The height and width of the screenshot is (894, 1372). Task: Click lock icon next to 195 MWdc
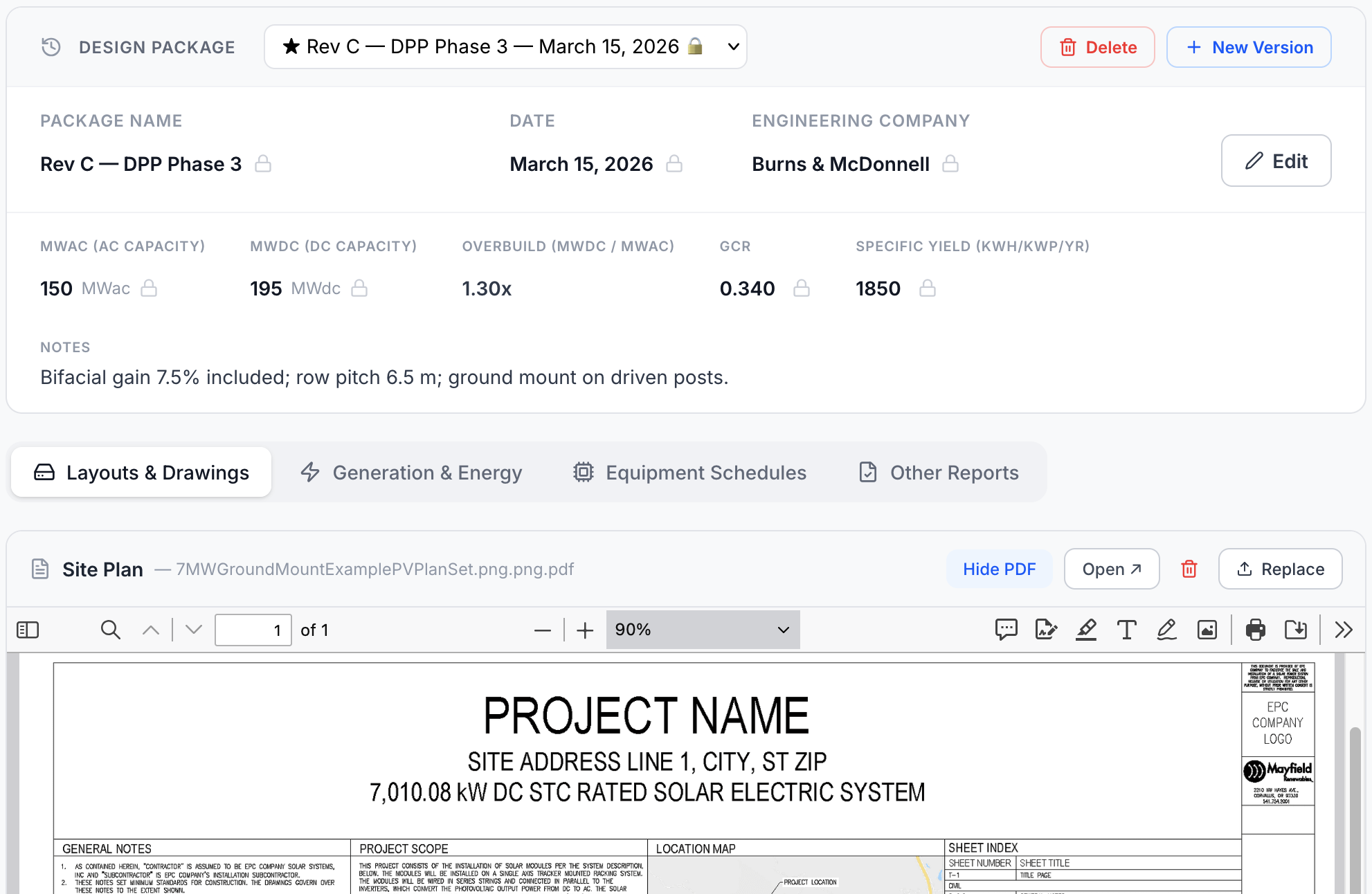pyautogui.click(x=359, y=289)
